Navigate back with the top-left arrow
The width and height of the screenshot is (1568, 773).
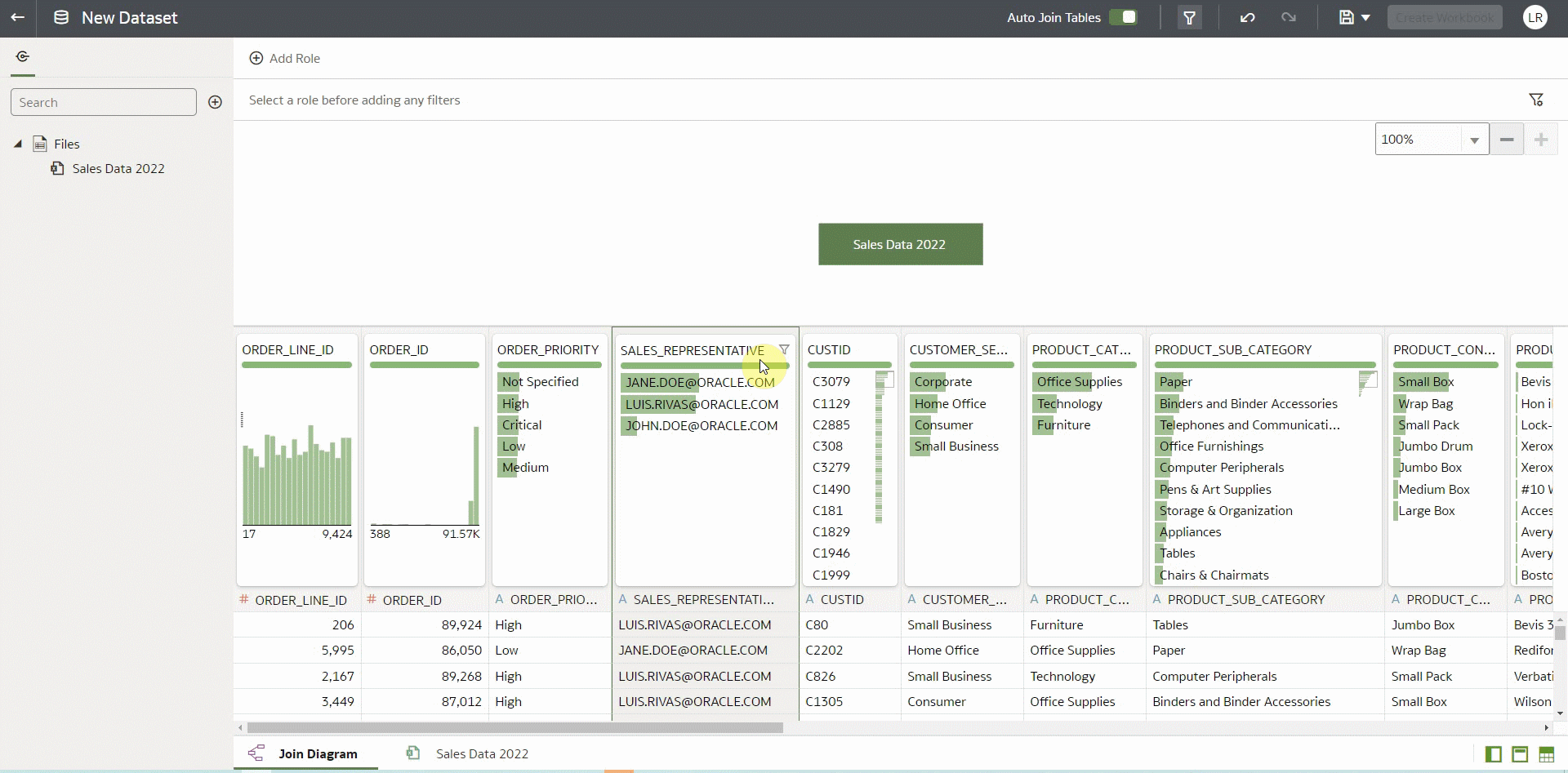(18, 17)
